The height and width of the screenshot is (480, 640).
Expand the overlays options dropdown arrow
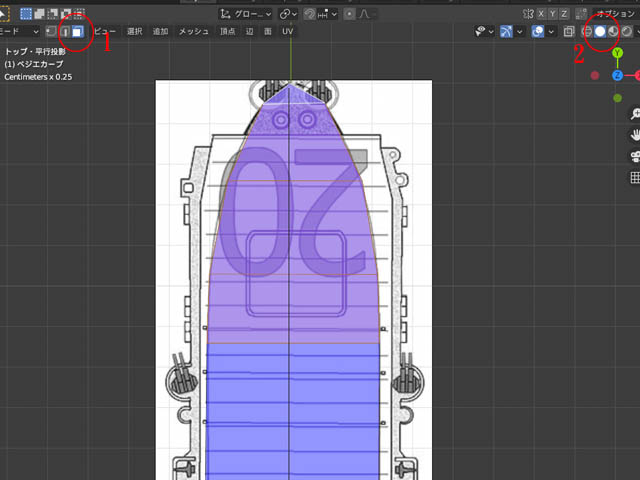(551, 31)
